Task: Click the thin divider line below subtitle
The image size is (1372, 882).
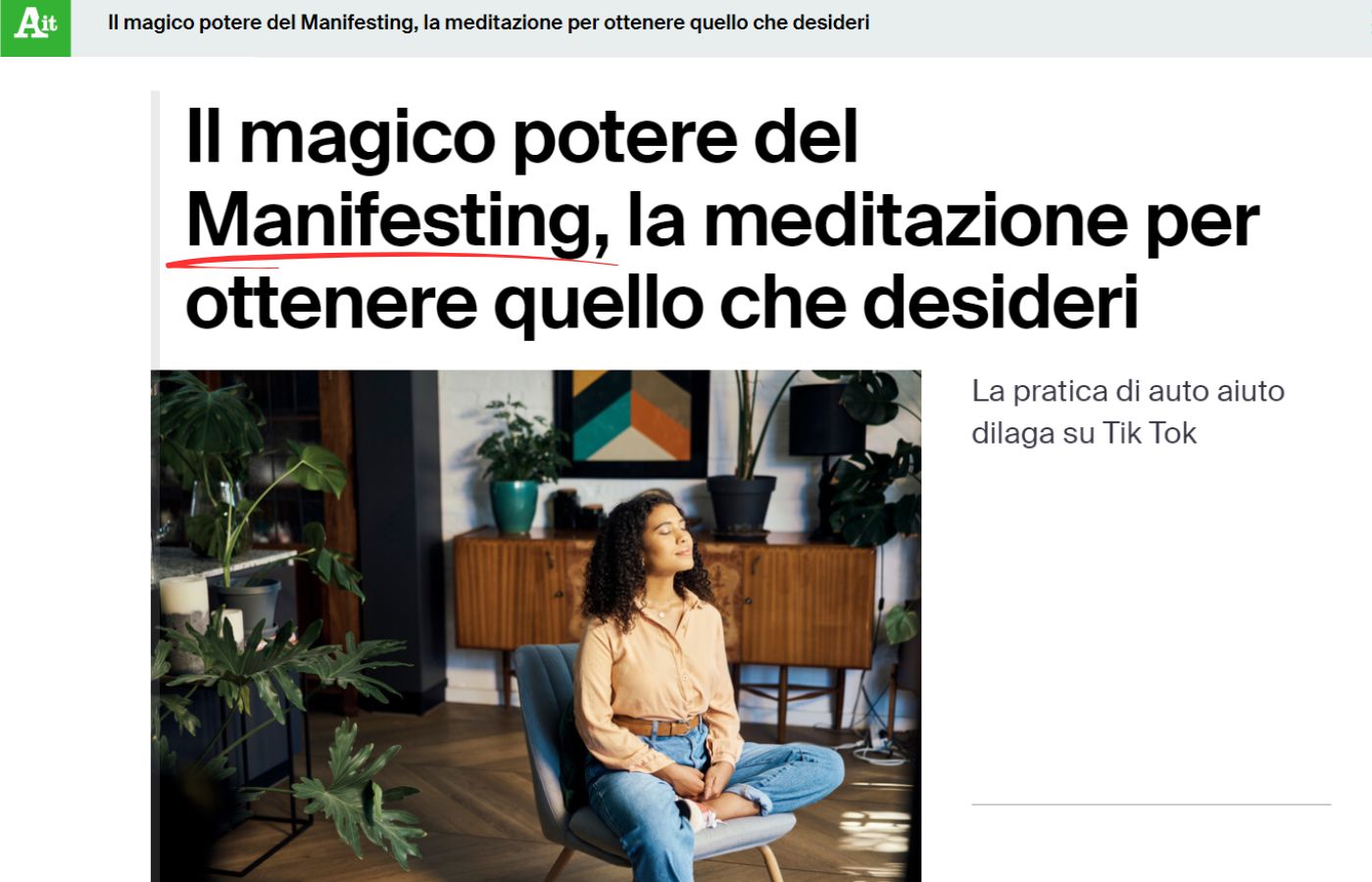Action: (x=1151, y=805)
